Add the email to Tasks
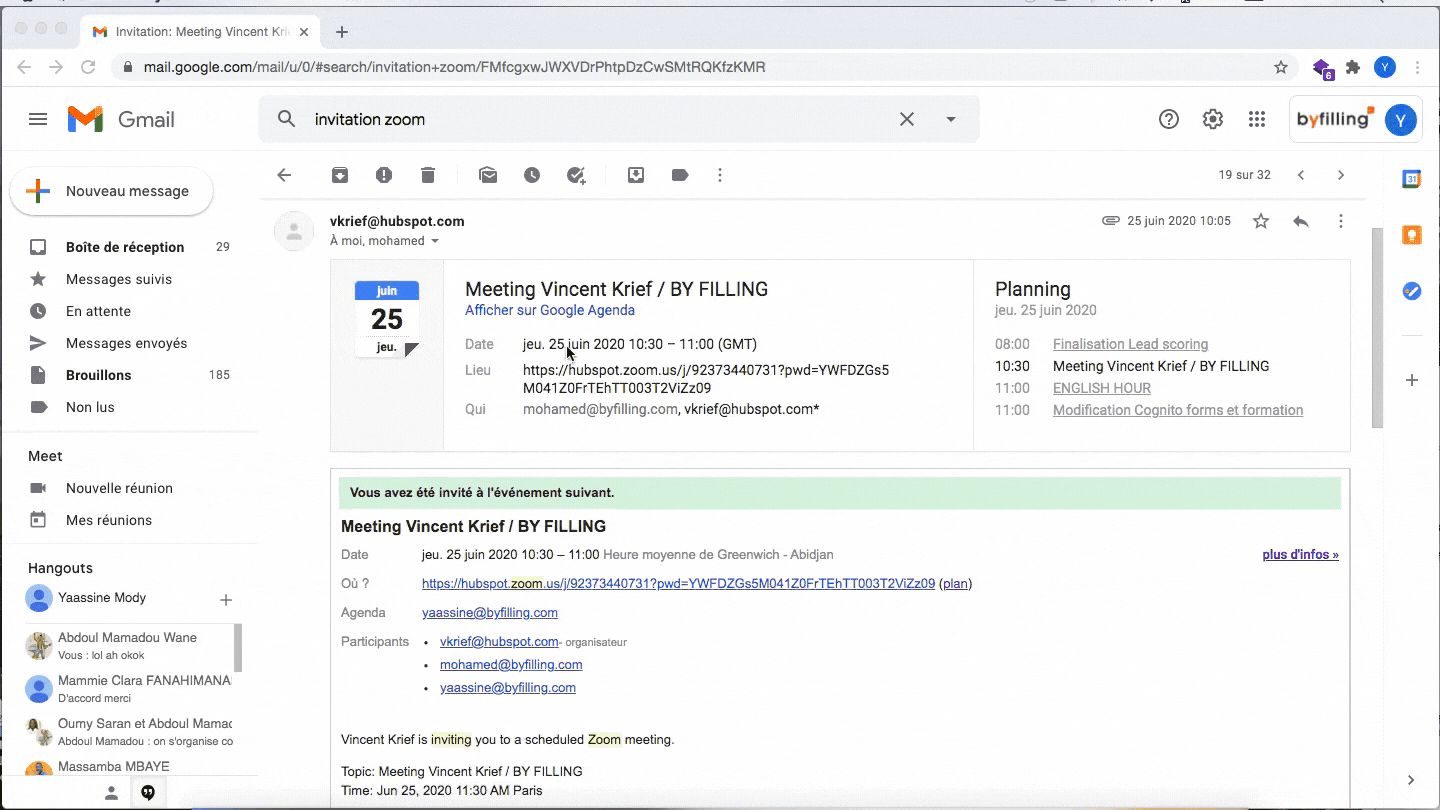The image size is (1440, 810). point(576,175)
